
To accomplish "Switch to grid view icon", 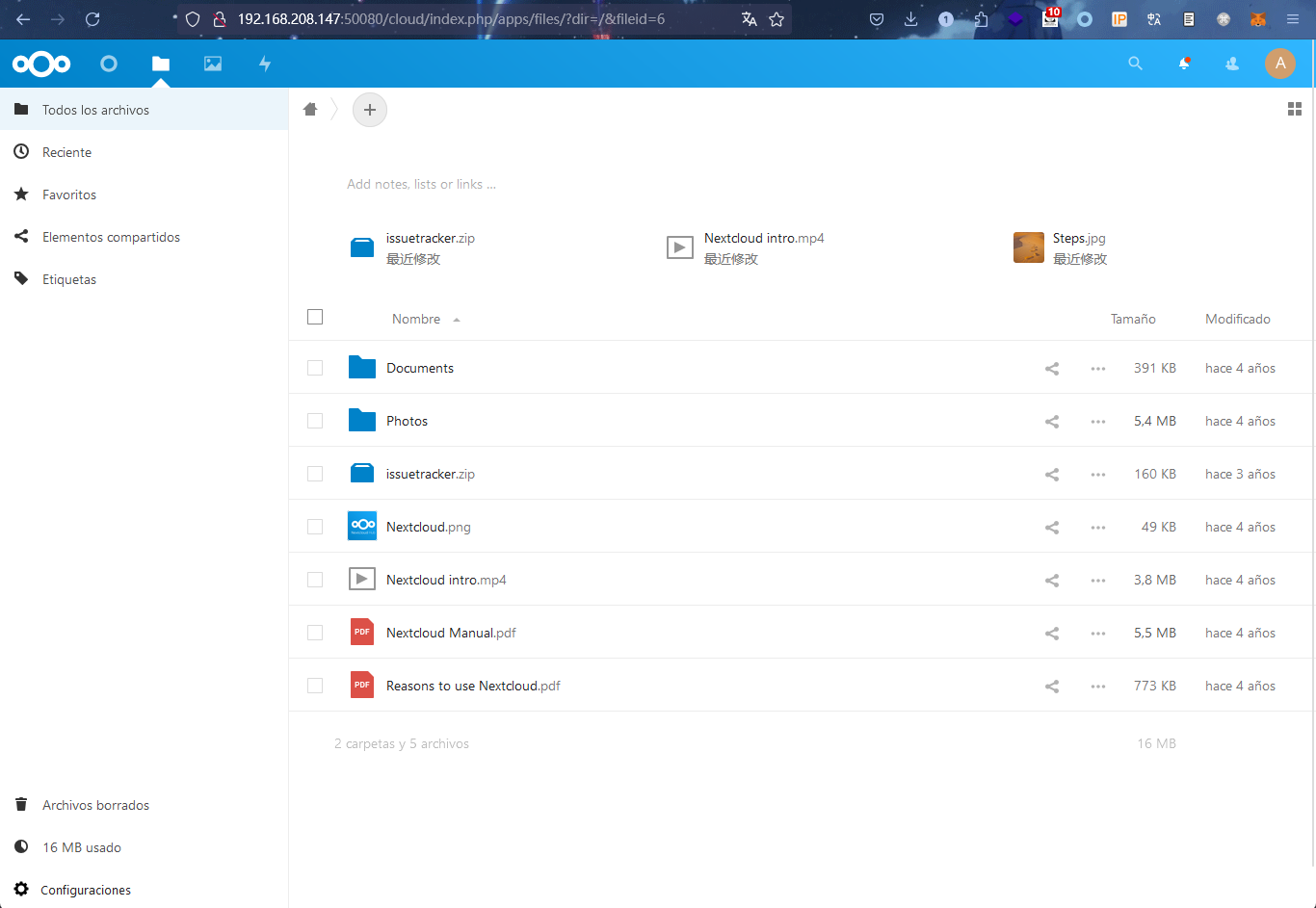I will point(1295,110).
